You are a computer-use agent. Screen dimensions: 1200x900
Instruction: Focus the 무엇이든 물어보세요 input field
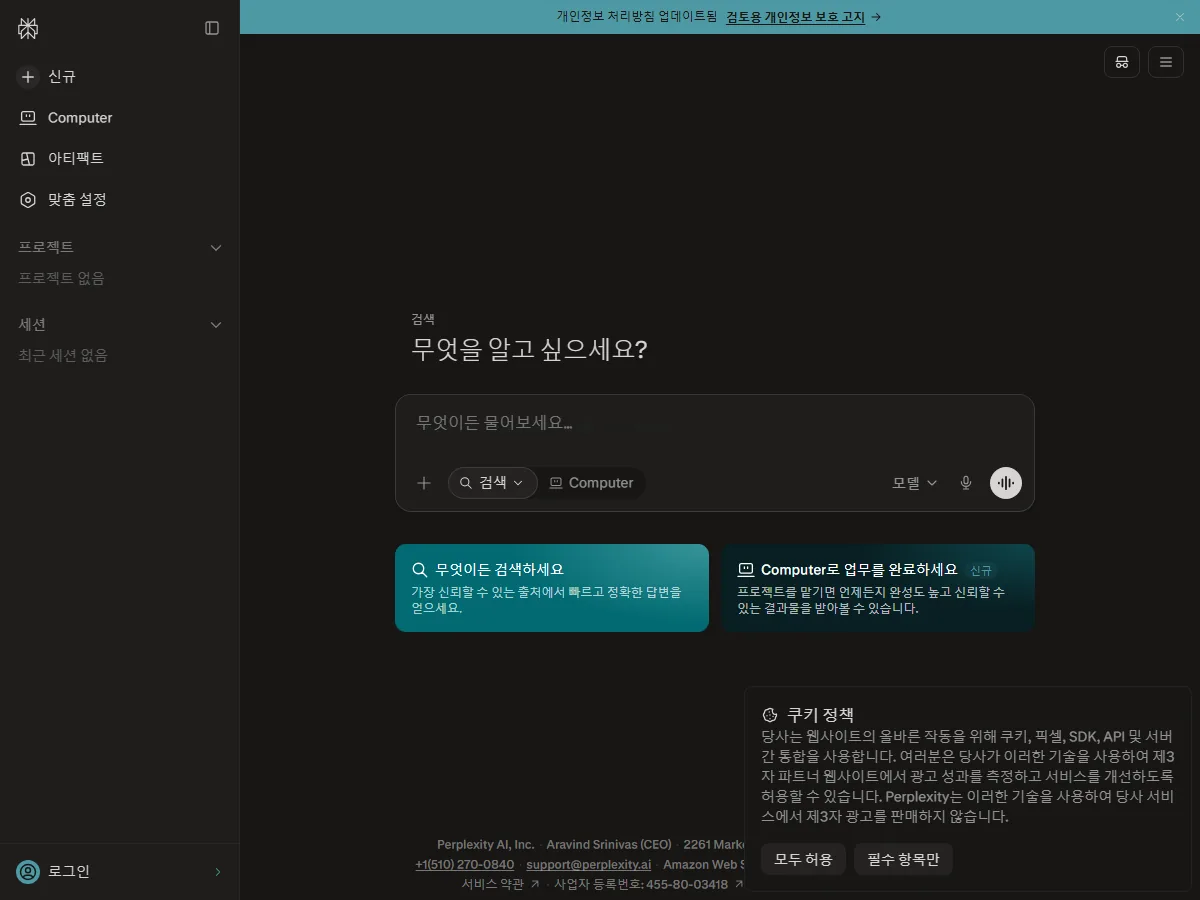pos(714,423)
